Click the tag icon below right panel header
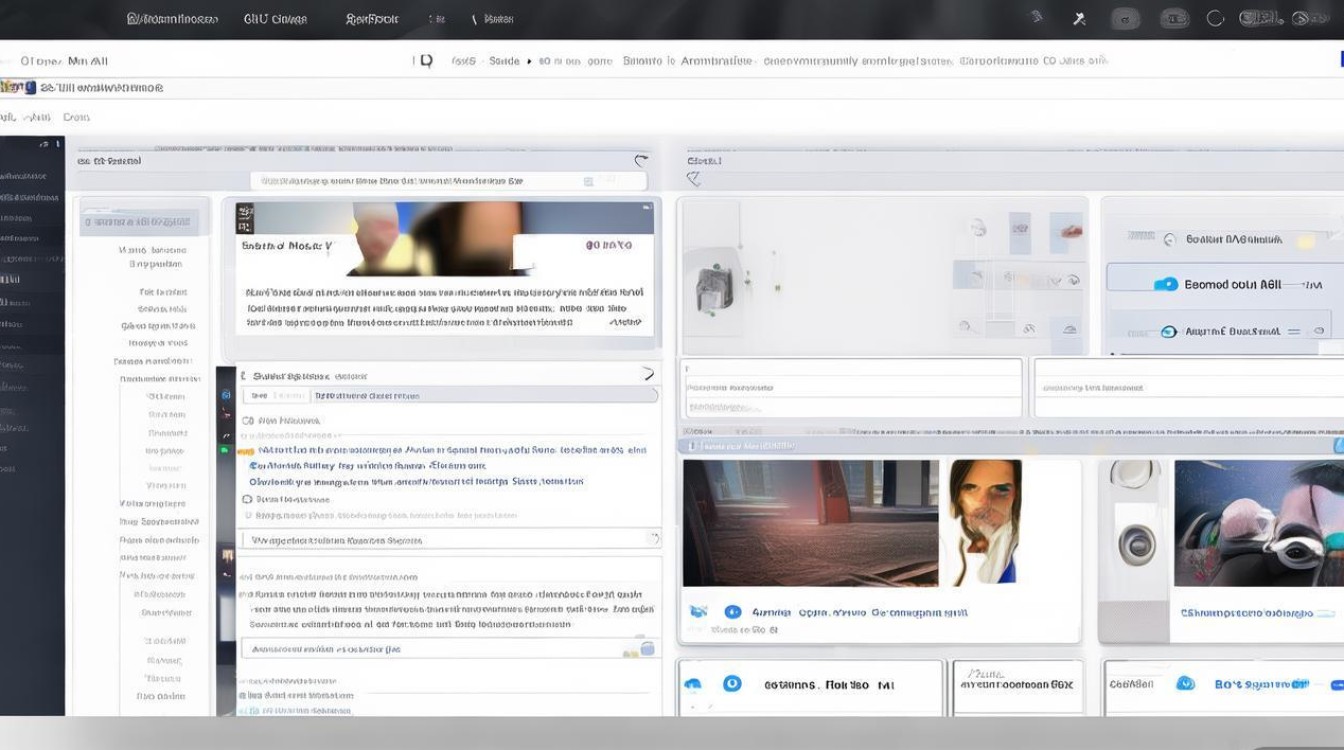This screenshot has width=1344, height=750. tap(693, 179)
